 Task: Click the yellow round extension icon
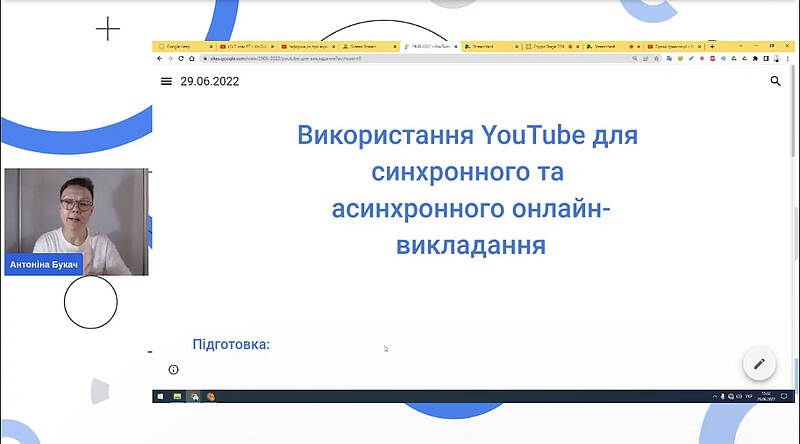[x=680, y=59]
